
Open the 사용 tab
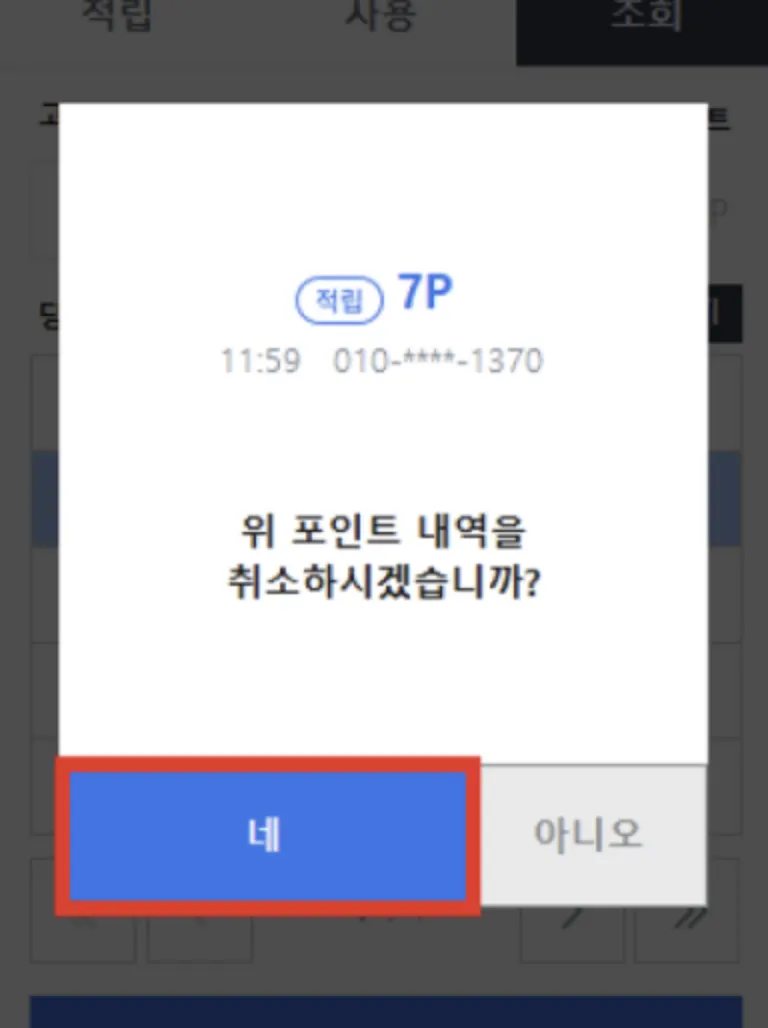coord(380,16)
